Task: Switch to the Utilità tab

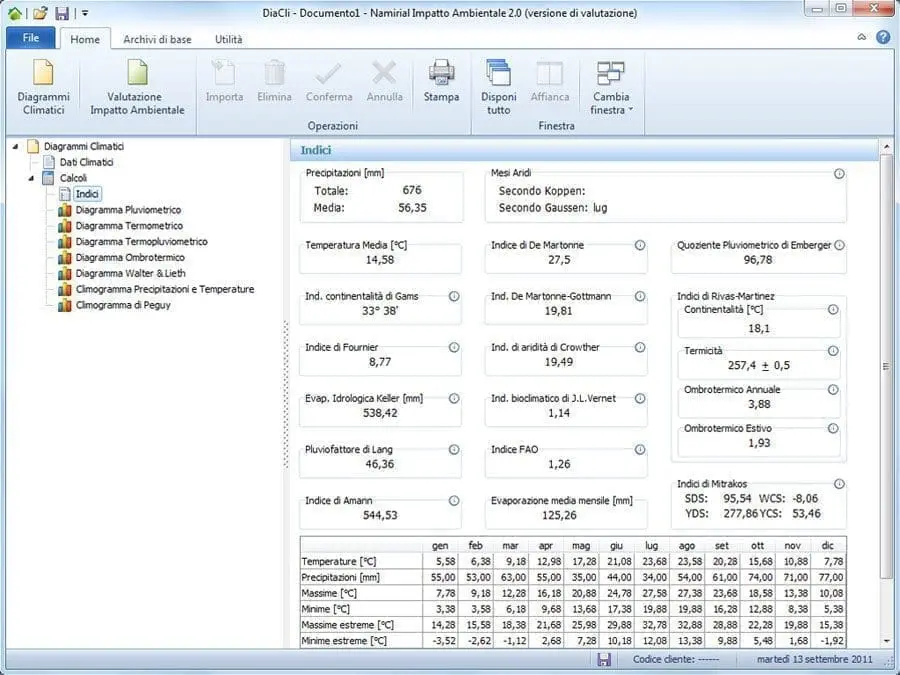Action: tap(228, 40)
